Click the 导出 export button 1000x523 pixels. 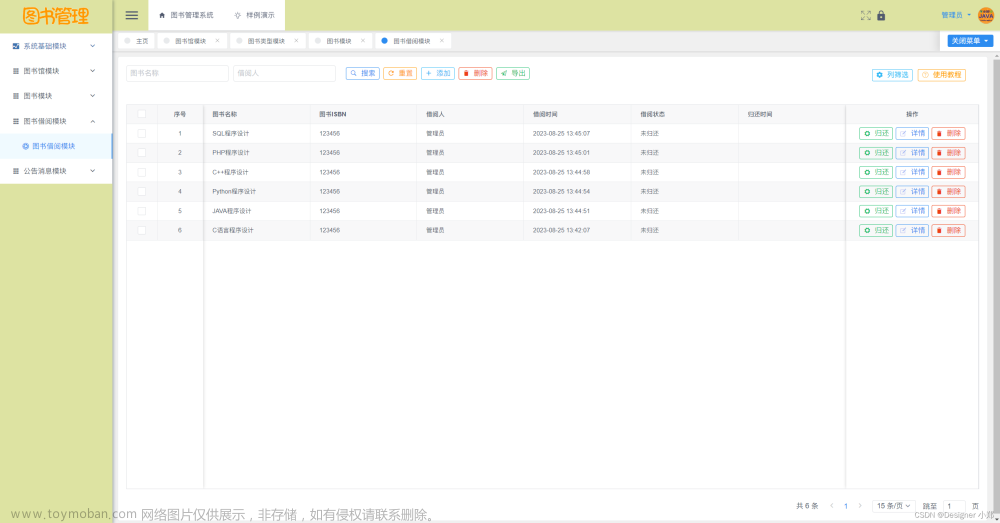pyautogui.click(x=513, y=73)
